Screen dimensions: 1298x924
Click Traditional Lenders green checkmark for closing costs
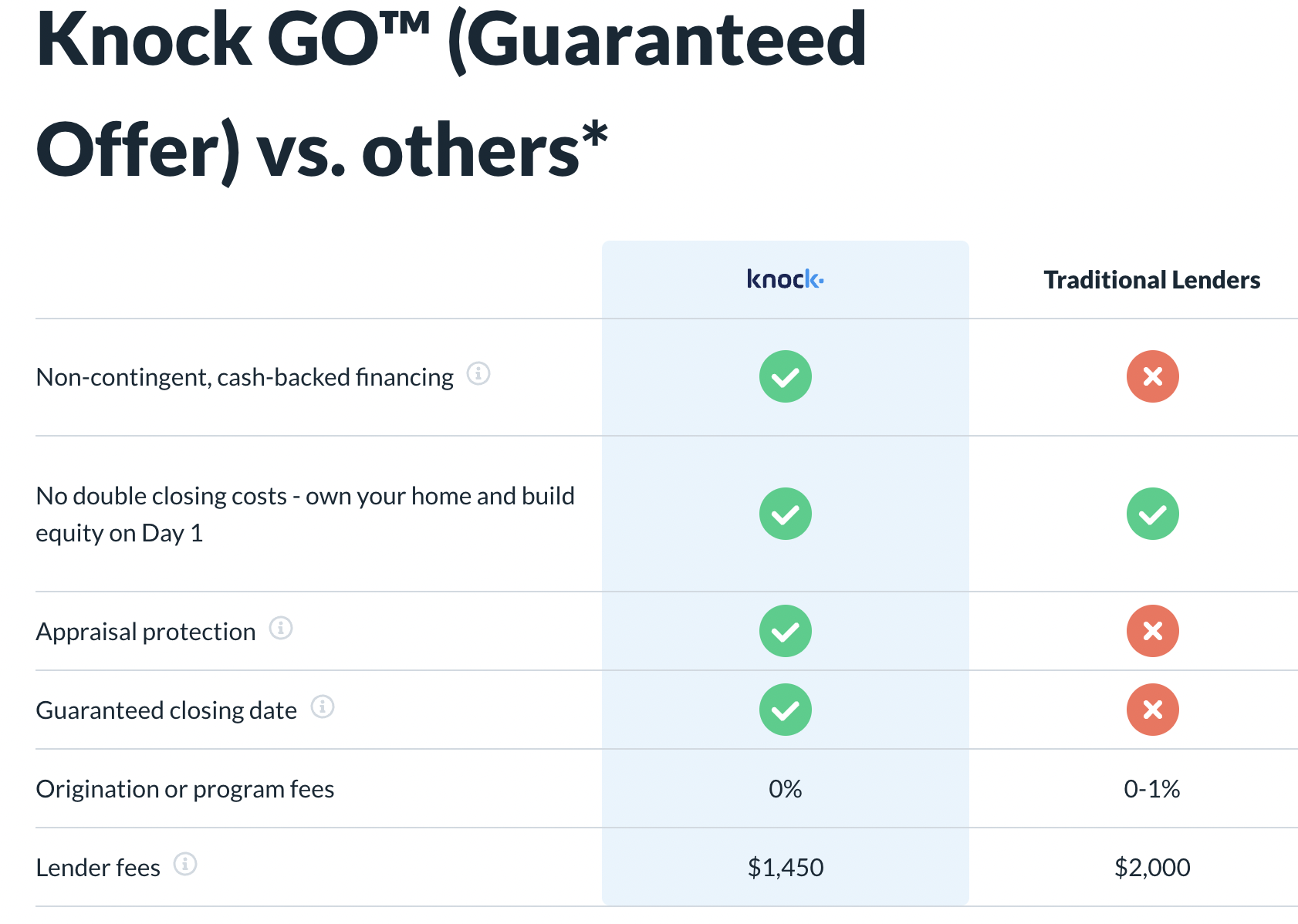pos(1152,514)
